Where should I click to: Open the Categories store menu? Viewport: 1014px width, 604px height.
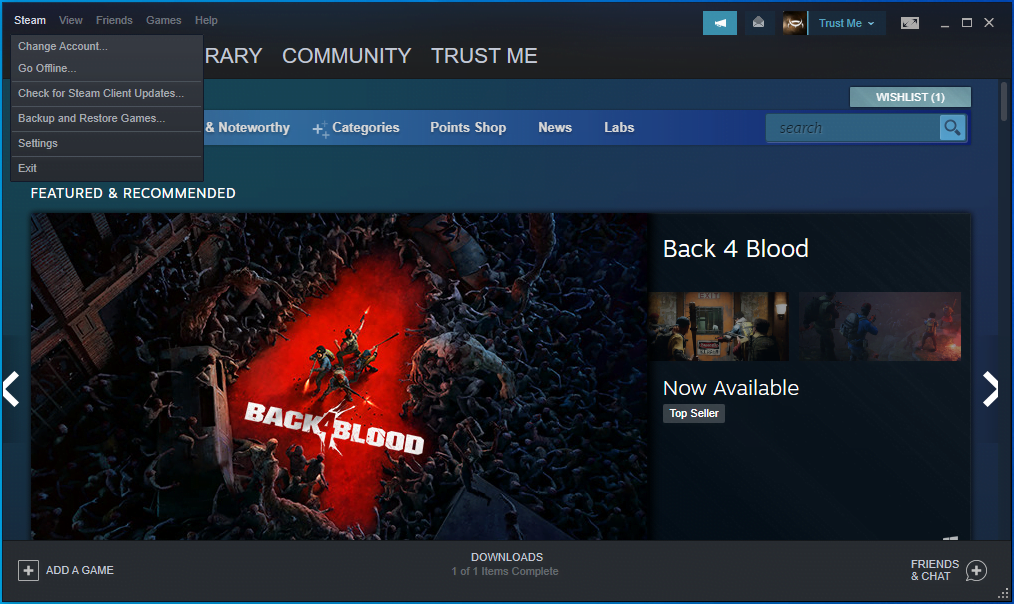pyautogui.click(x=365, y=127)
